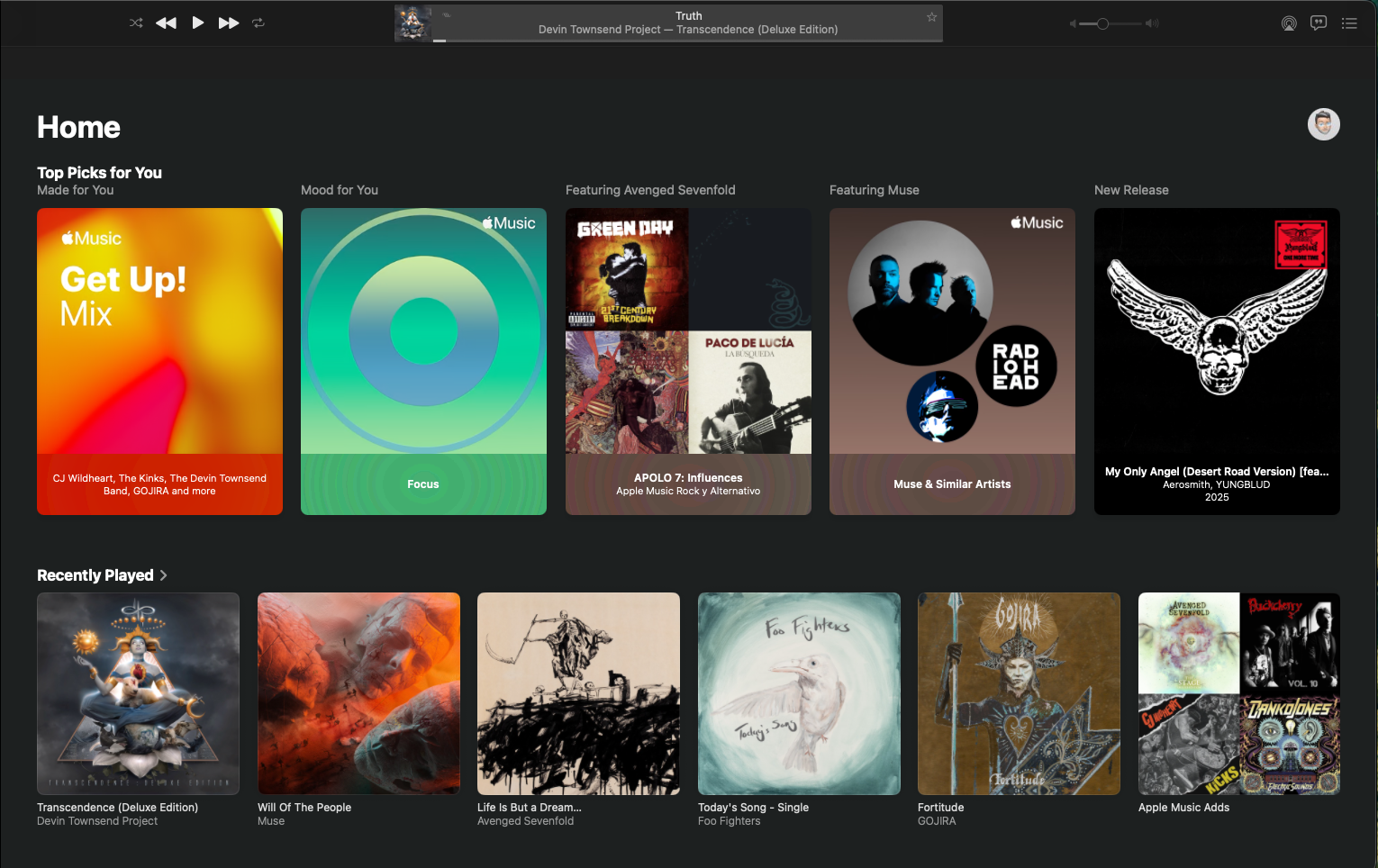Screen dimensions: 1378x868
Task: Toggle repeat mode
Action: point(258,23)
